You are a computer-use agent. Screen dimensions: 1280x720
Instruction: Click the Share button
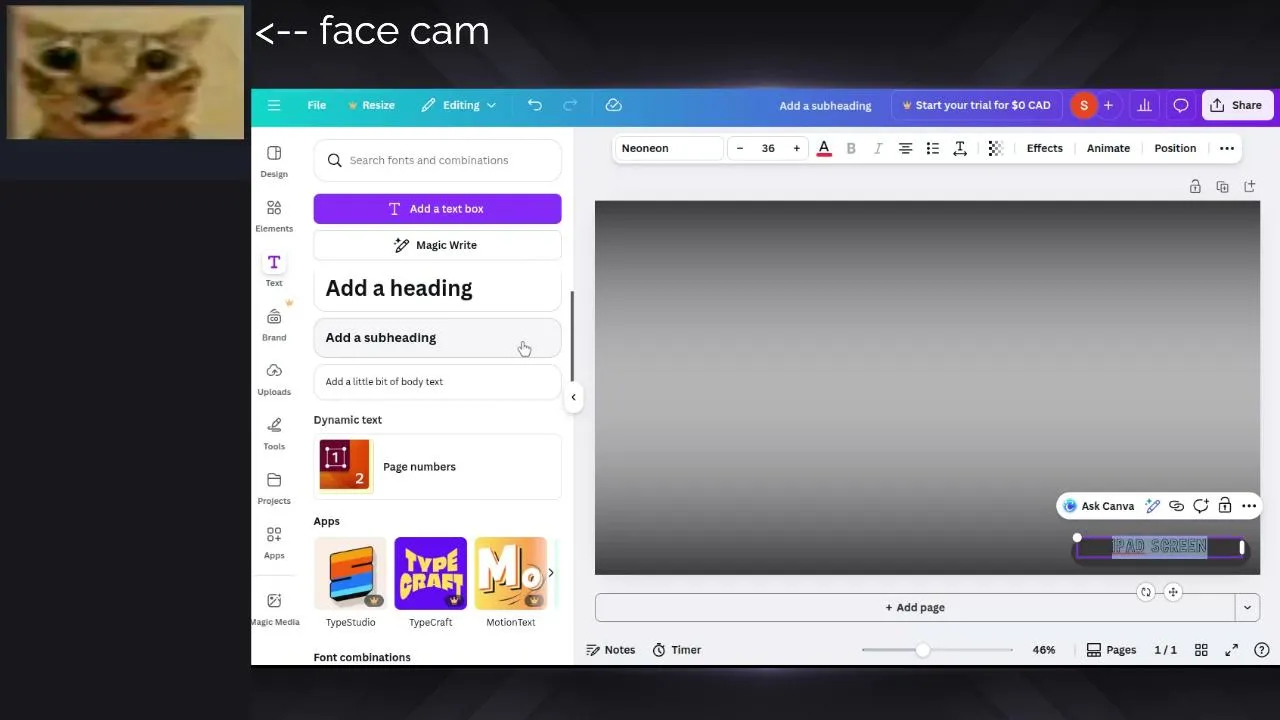(x=1237, y=105)
